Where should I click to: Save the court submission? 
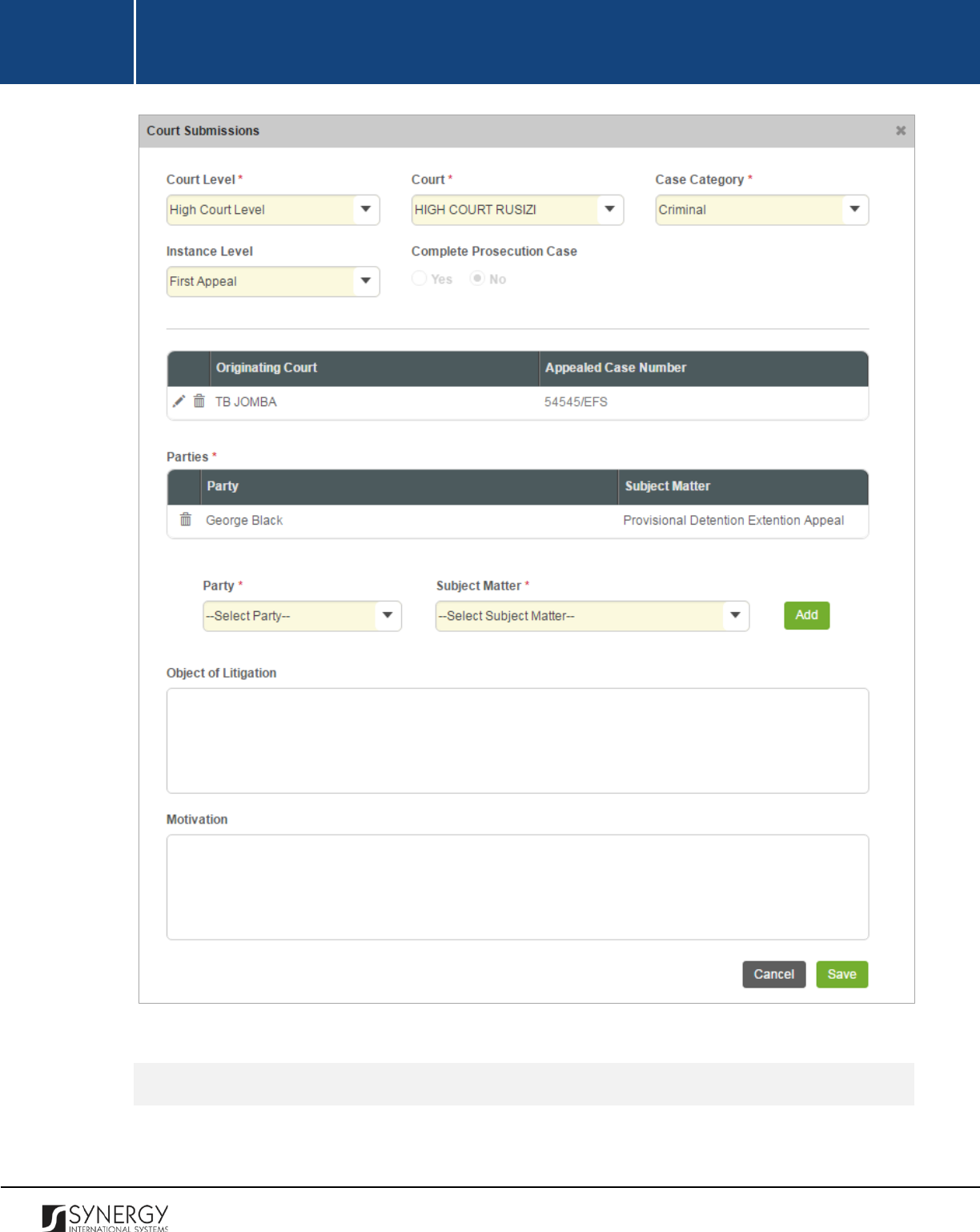coord(841,974)
